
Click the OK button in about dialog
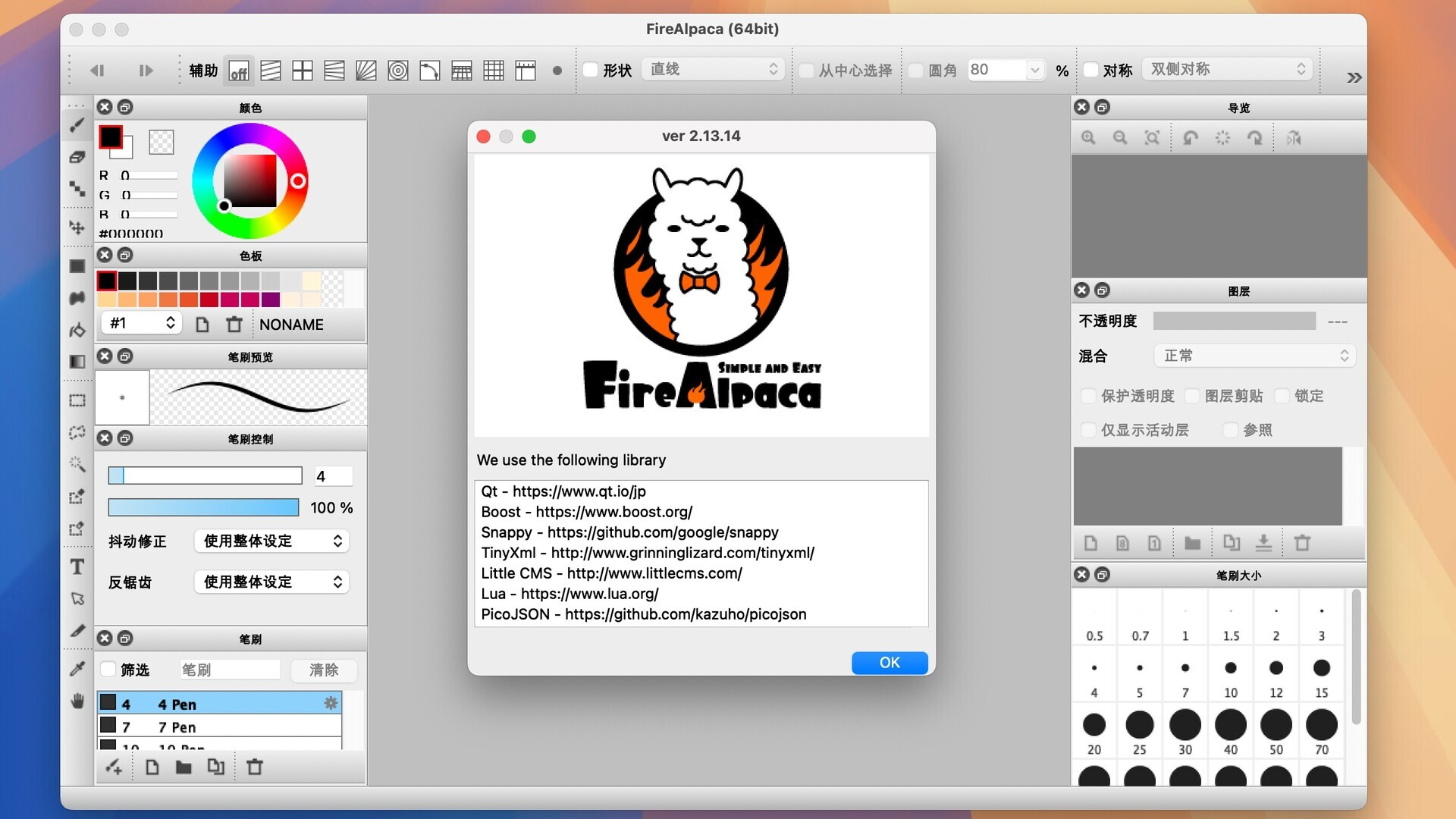(890, 663)
